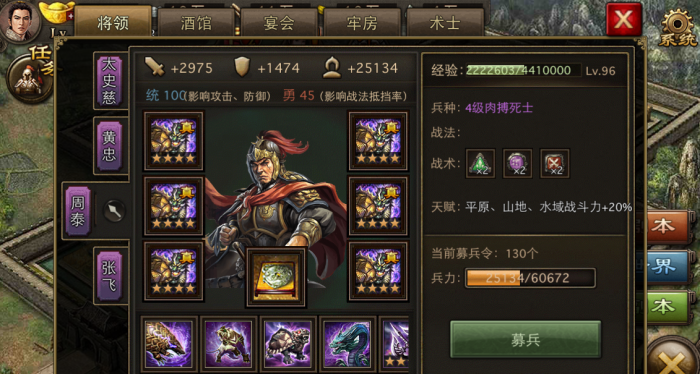Screen dimensions: 700x374
Task: Select the red crossed tactic icon
Action: click(x=554, y=163)
